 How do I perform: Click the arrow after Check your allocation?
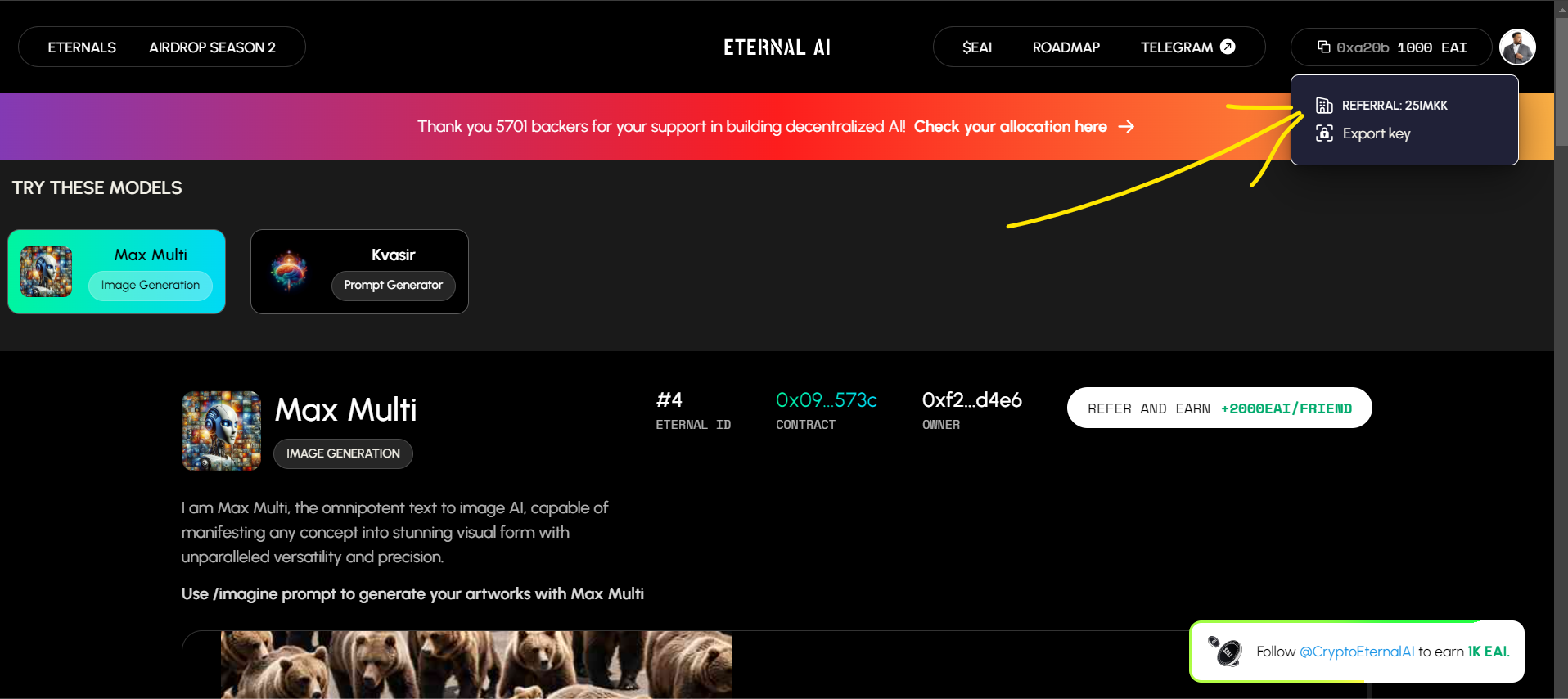click(x=1127, y=126)
